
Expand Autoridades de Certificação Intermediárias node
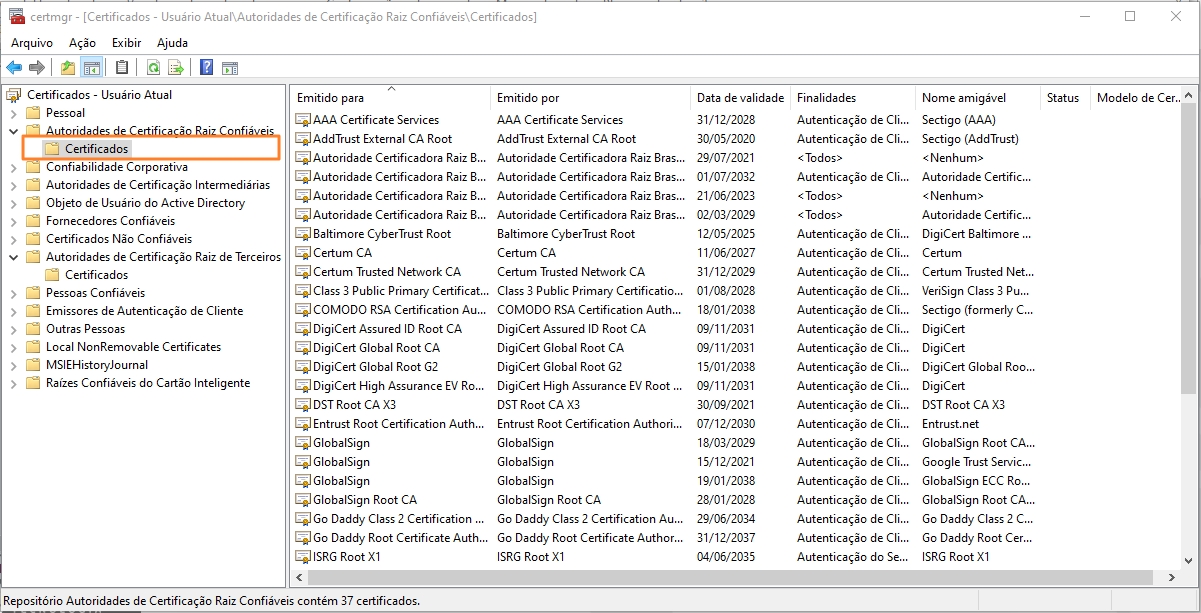pyautogui.click(x=13, y=185)
